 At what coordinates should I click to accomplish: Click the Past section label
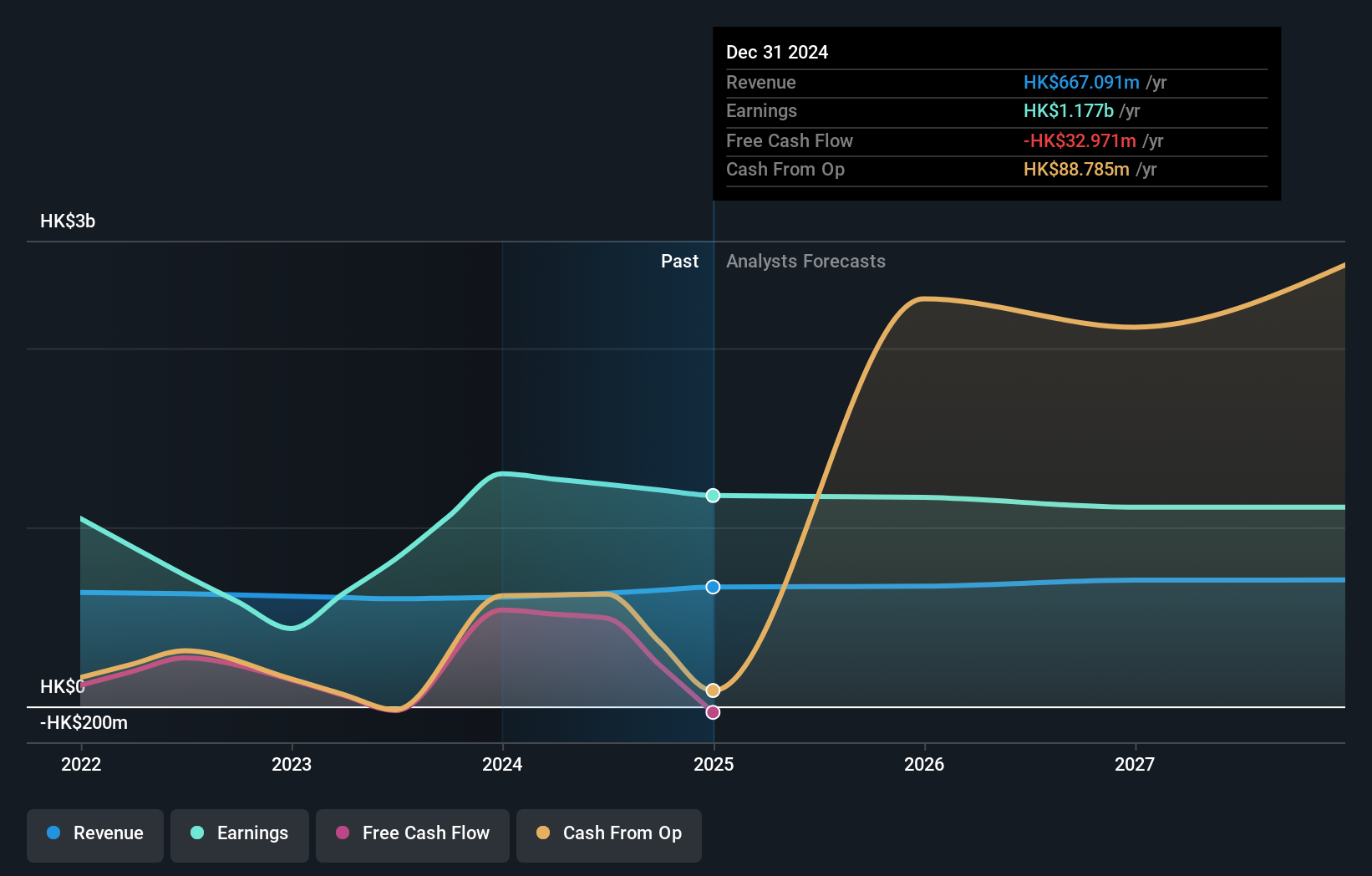point(679,262)
